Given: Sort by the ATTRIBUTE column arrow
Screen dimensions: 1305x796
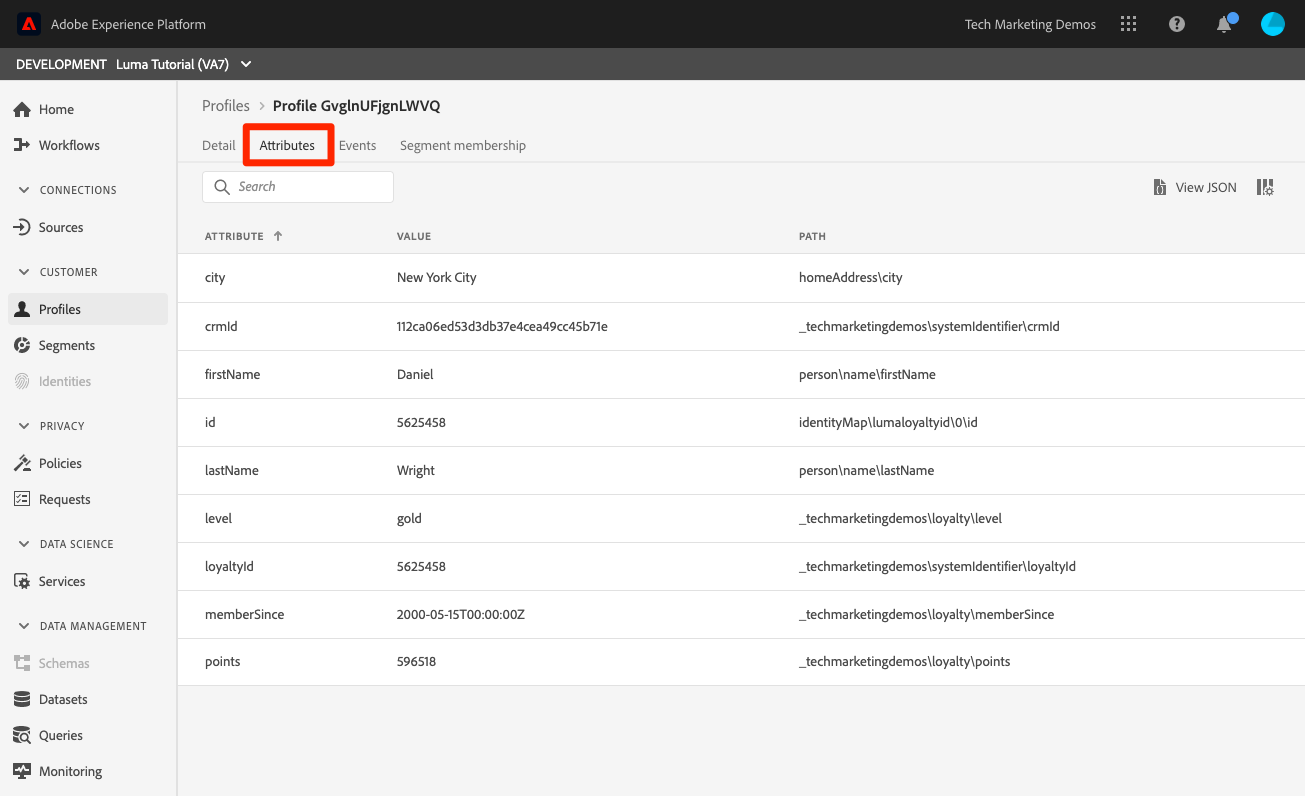Looking at the screenshot, I should [278, 236].
